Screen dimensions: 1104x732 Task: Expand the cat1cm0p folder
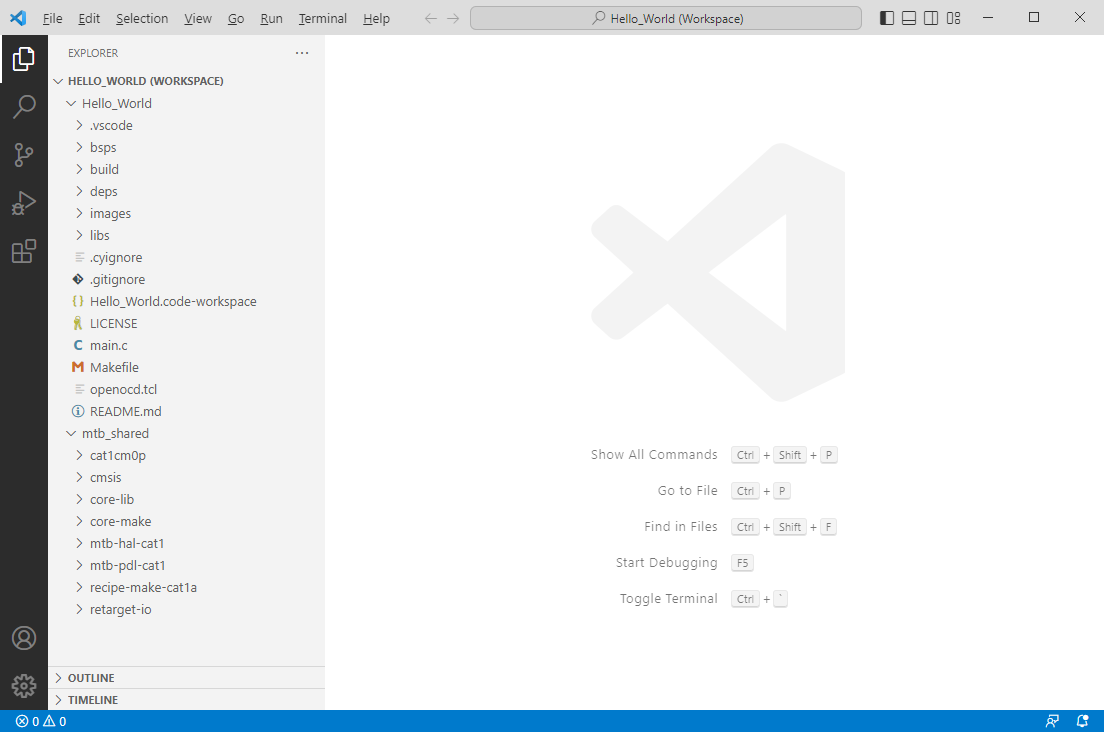point(187,455)
